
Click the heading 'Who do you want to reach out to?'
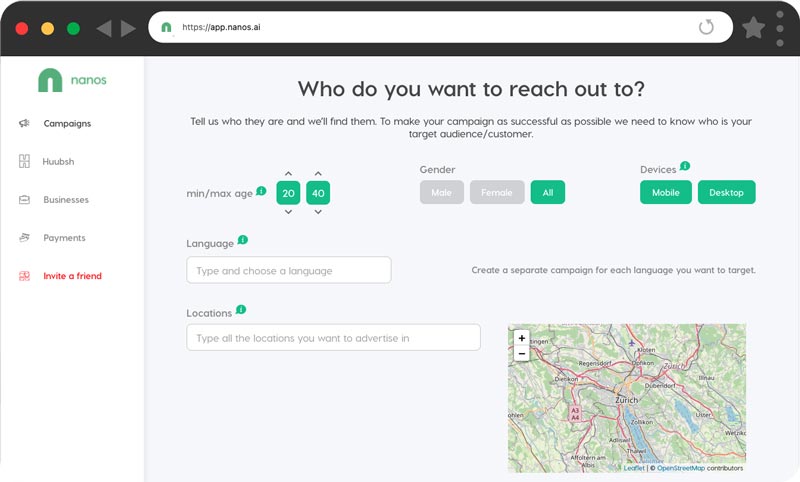(471, 89)
